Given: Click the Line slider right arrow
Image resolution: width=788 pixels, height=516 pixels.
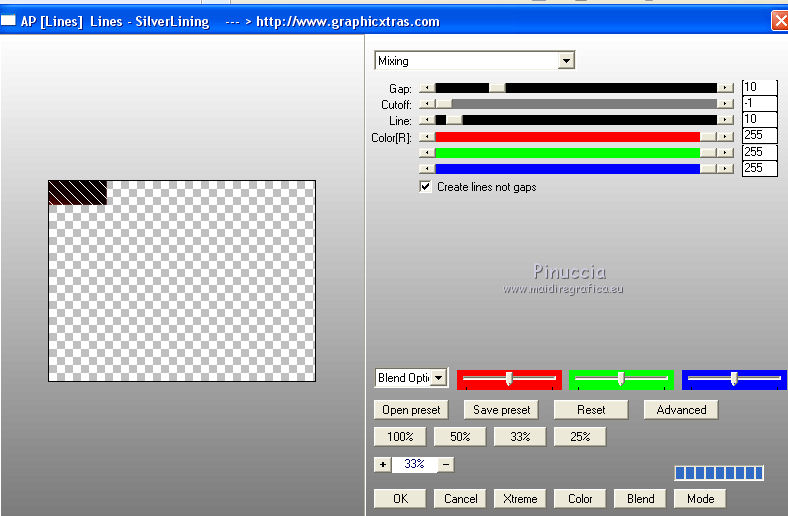Looking at the screenshot, I should pyautogui.click(x=725, y=120).
